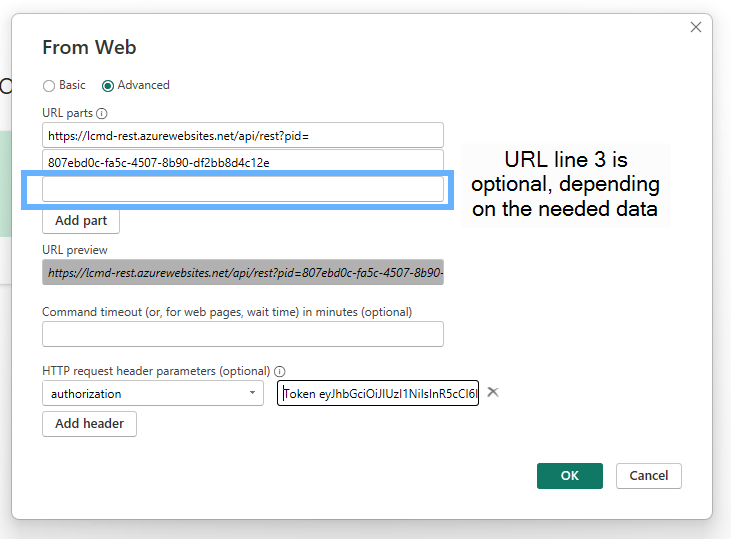Click the From Web dialog title
The image size is (731, 539).
click(89, 47)
